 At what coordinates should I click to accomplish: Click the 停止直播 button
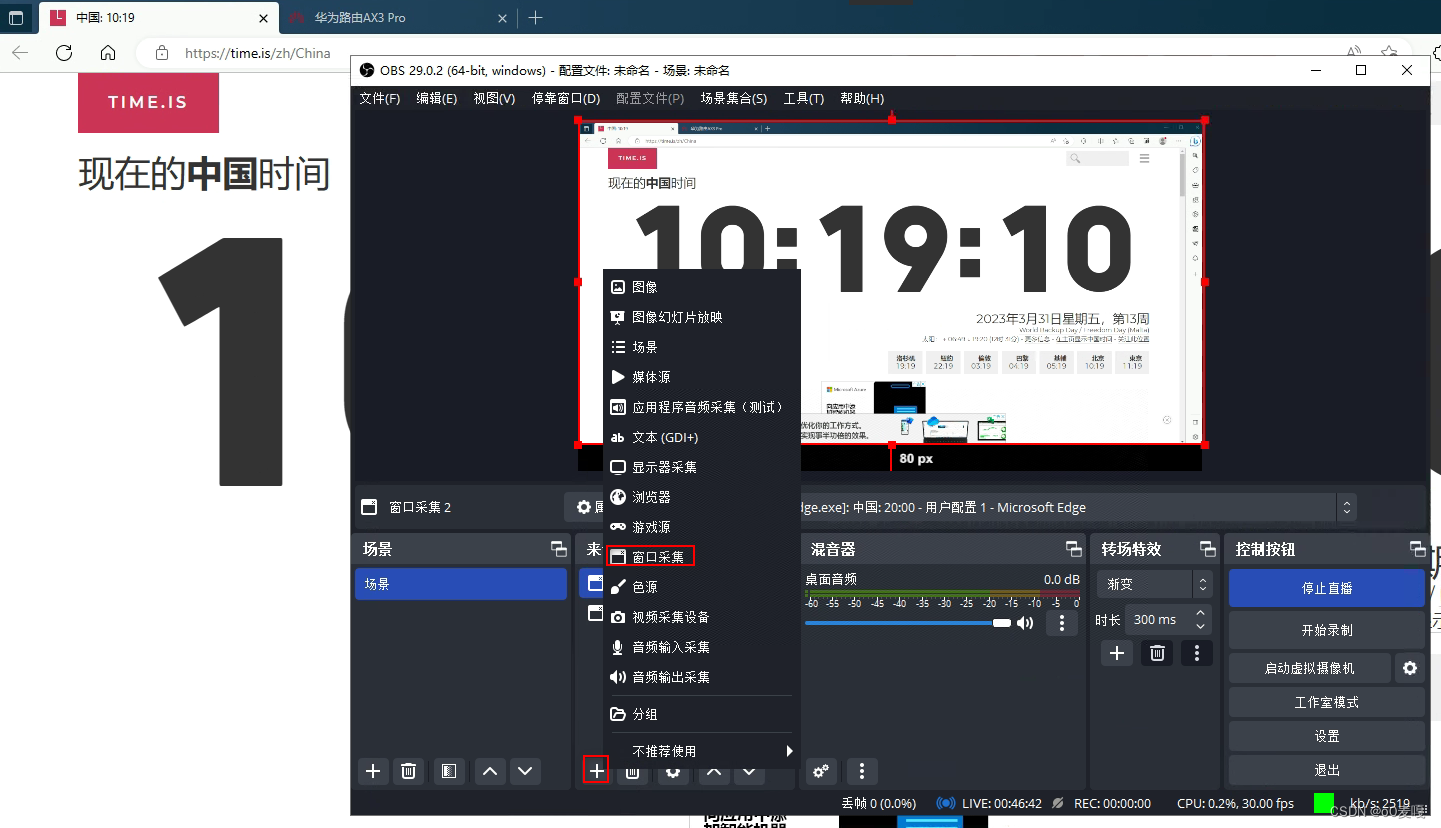pyautogui.click(x=1326, y=588)
